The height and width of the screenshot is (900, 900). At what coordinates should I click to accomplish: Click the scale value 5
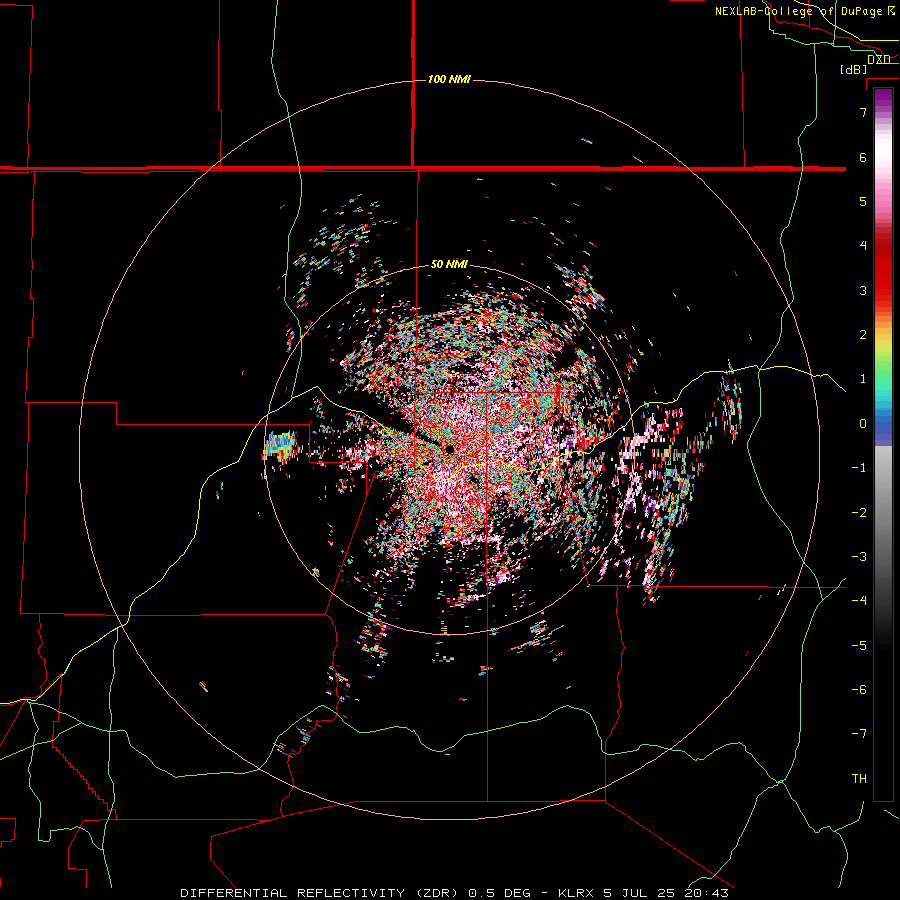863,201
